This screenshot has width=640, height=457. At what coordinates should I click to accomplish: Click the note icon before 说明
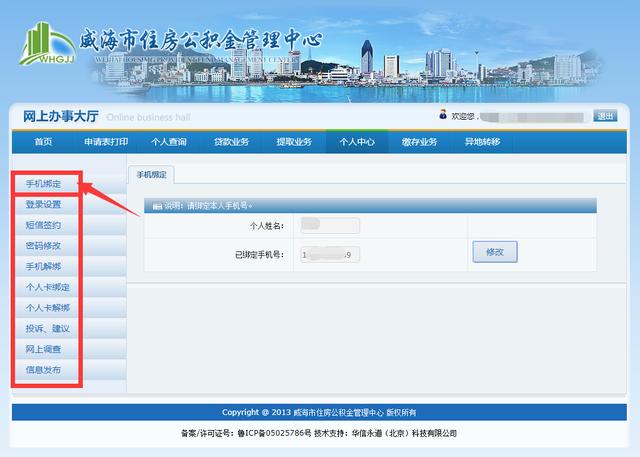point(157,206)
